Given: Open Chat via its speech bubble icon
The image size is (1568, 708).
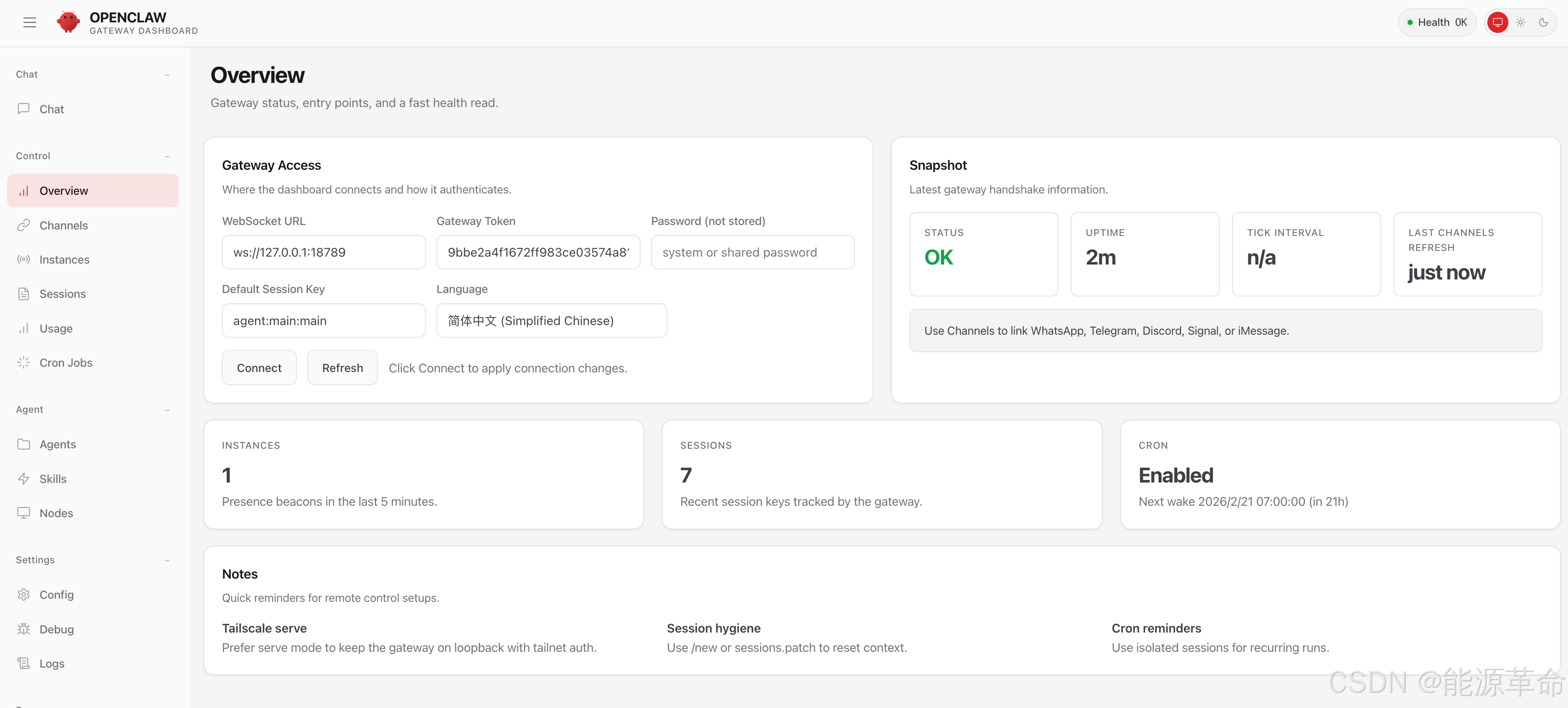Looking at the screenshot, I should [24, 108].
